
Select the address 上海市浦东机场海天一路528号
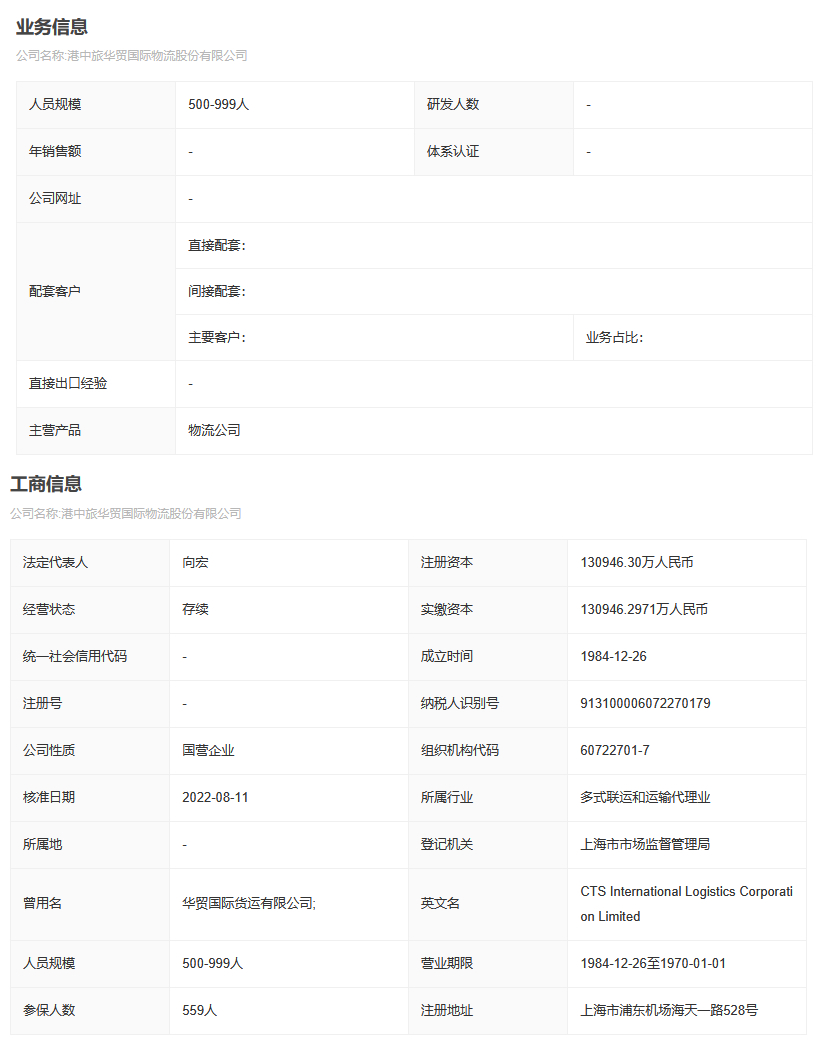(x=669, y=1010)
